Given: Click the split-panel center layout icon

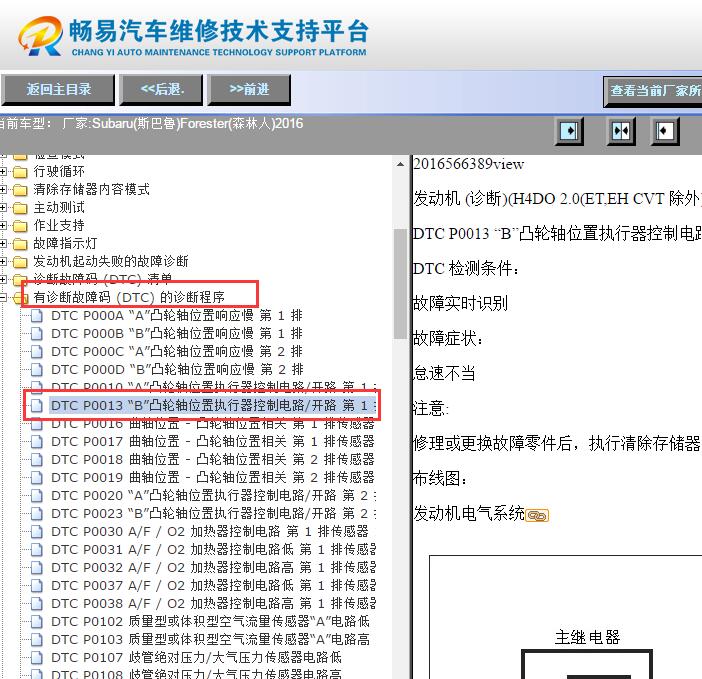Looking at the screenshot, I should tap(621, 131).
